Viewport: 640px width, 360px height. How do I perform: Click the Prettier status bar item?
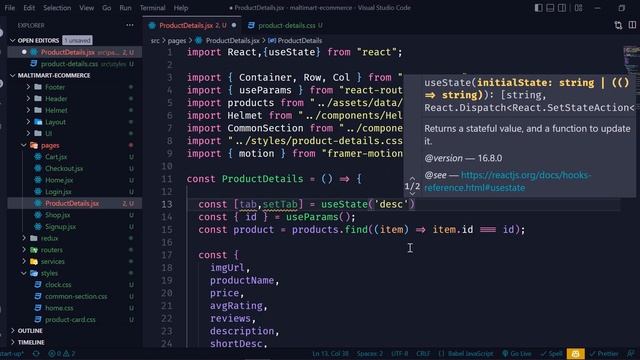(604, 354)
